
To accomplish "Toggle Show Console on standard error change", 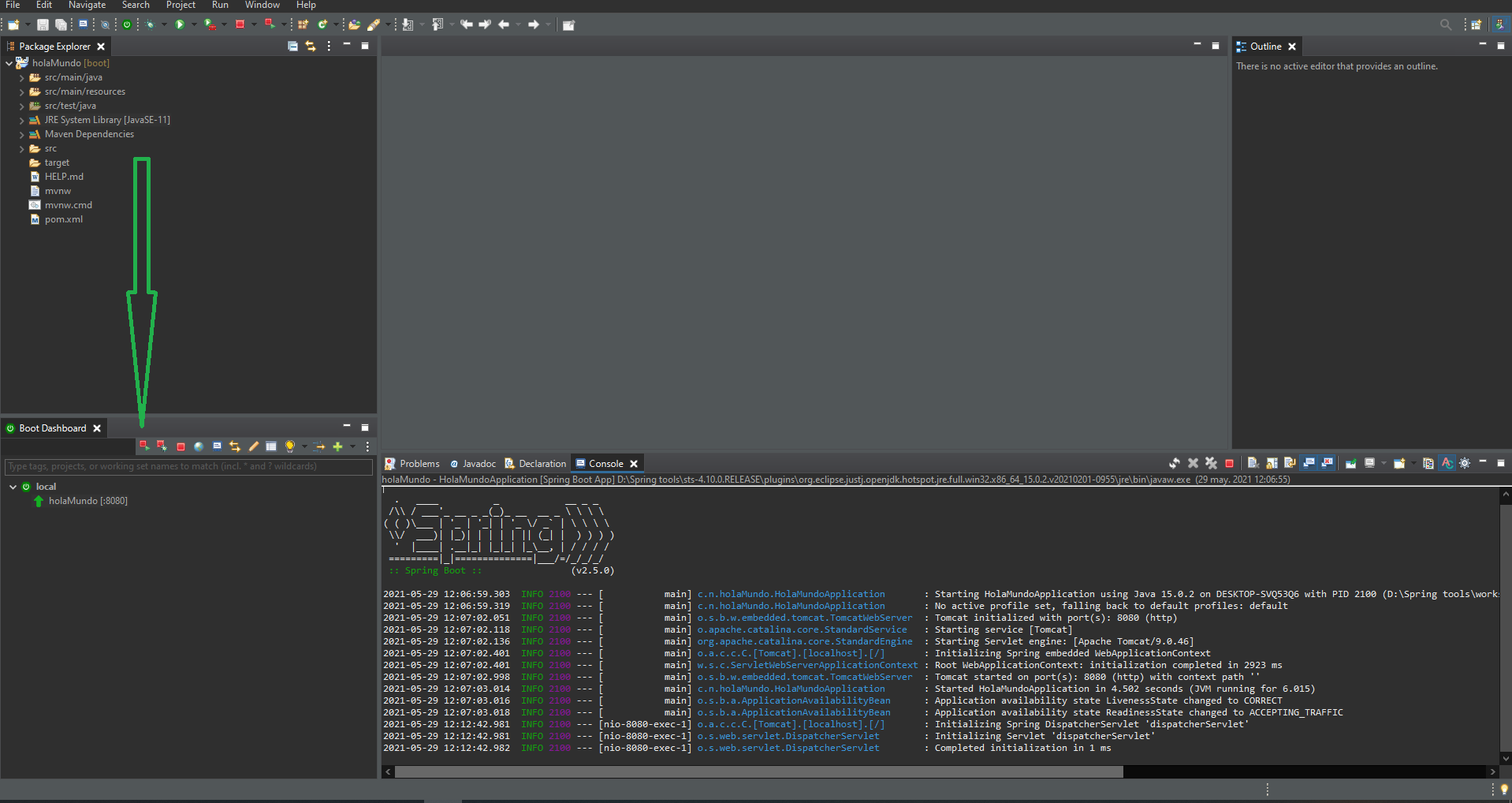I will [1328, 464].
